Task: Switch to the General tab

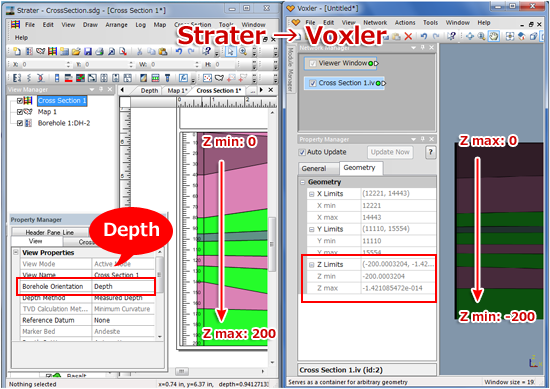Action: (314, 168)
